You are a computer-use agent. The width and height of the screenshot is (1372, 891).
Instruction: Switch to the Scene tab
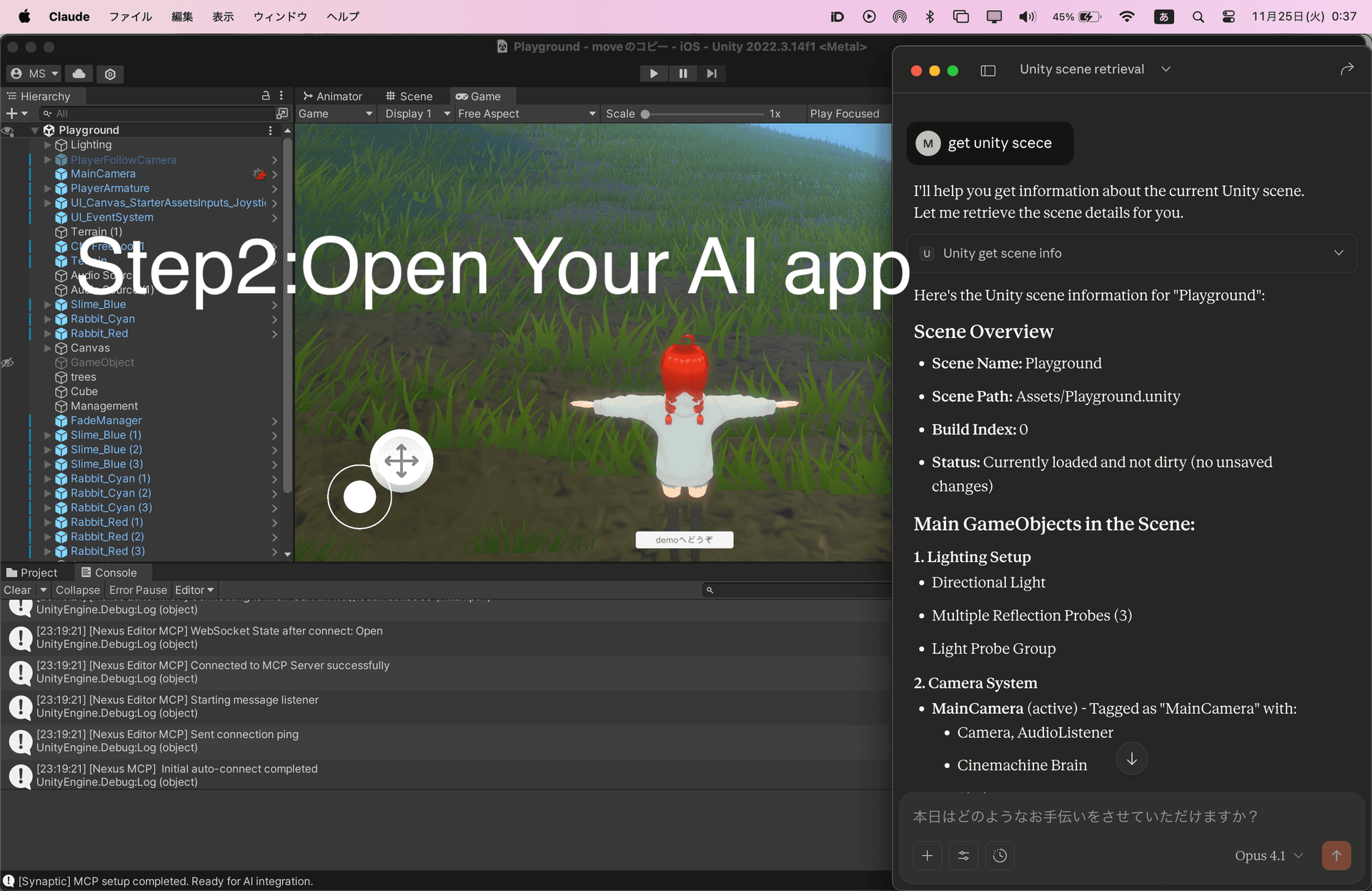click(411, 96)
